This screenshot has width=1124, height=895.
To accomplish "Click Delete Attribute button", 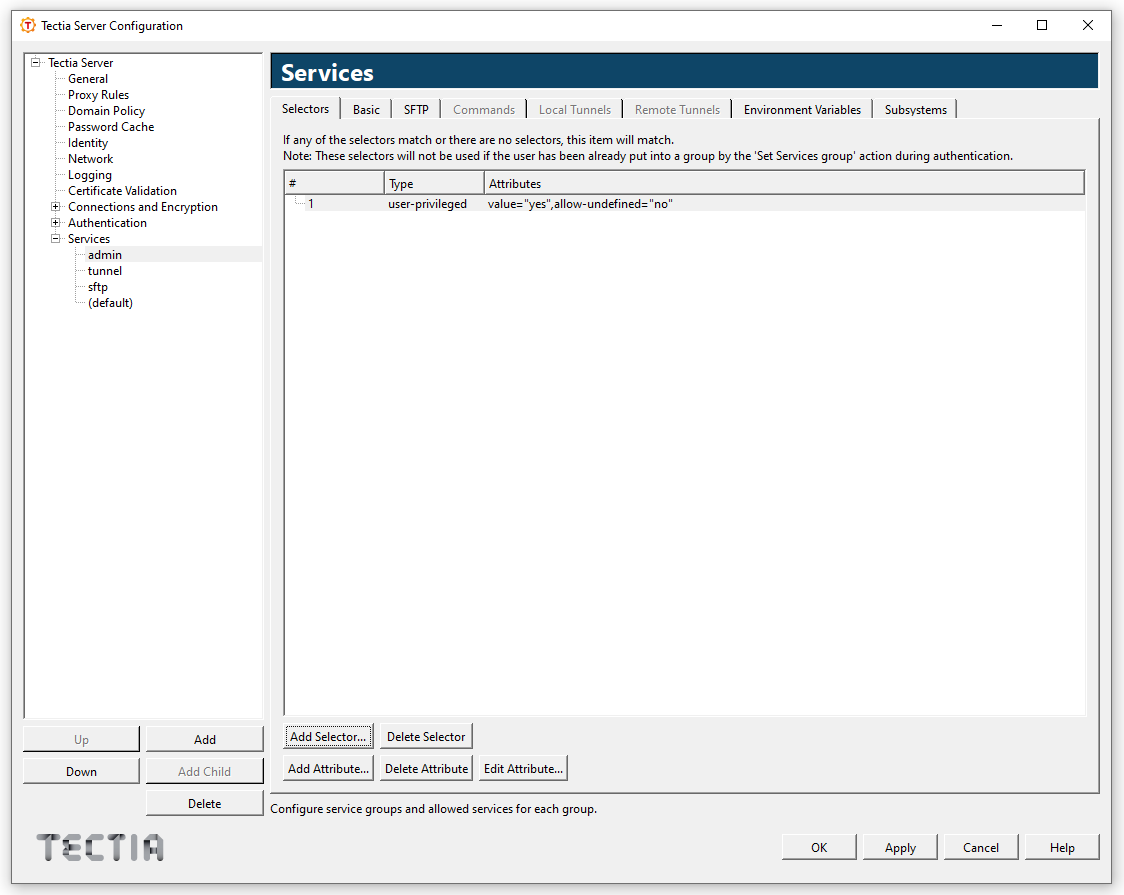I will tap(426, 768).
